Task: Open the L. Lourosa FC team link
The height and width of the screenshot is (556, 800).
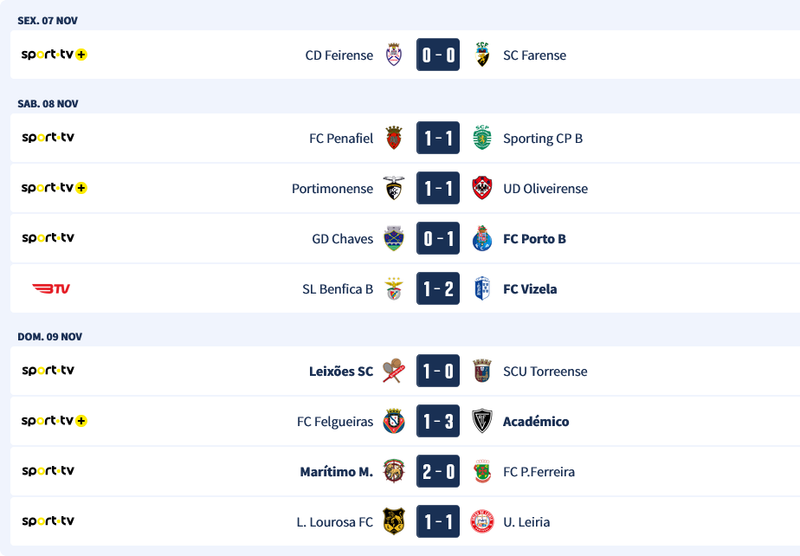Action: click(336, 521)
